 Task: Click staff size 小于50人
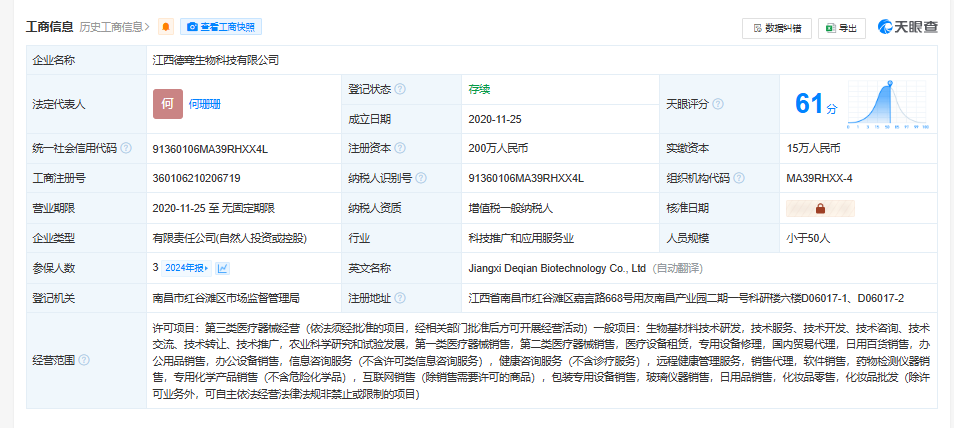click(x=808, y=238)
